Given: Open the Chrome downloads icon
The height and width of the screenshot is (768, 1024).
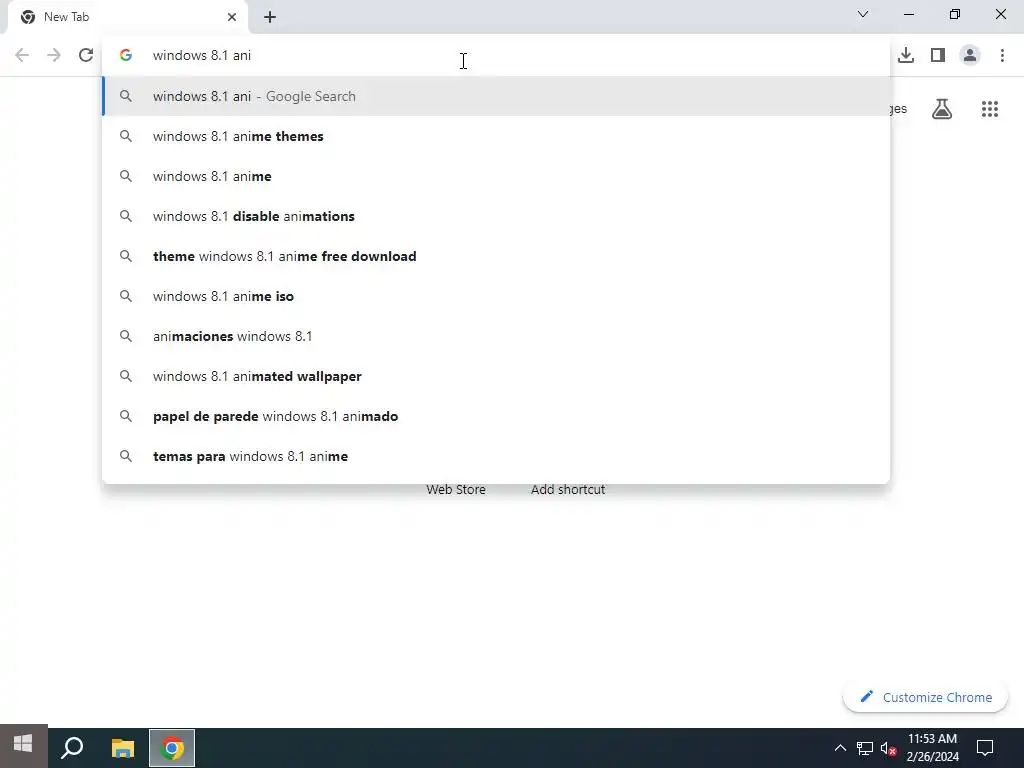Looking at the screenshot, I should pyautogui.click(x=906, y=56).
